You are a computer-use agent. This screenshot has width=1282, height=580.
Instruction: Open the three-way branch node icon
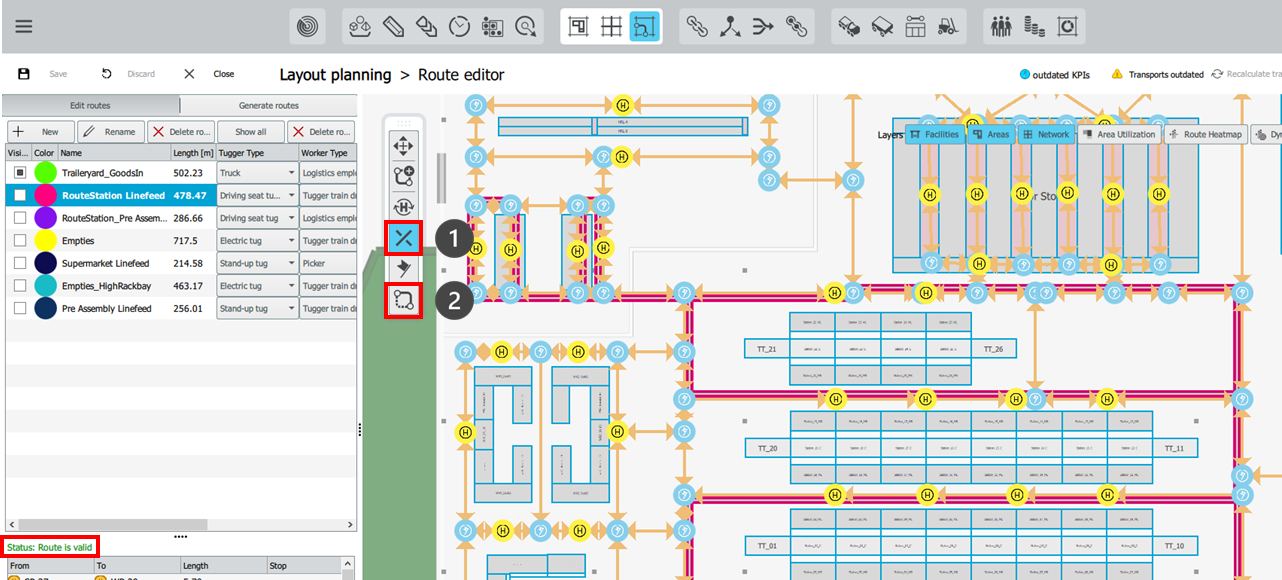pyautogui.click(x=730, y=27)
